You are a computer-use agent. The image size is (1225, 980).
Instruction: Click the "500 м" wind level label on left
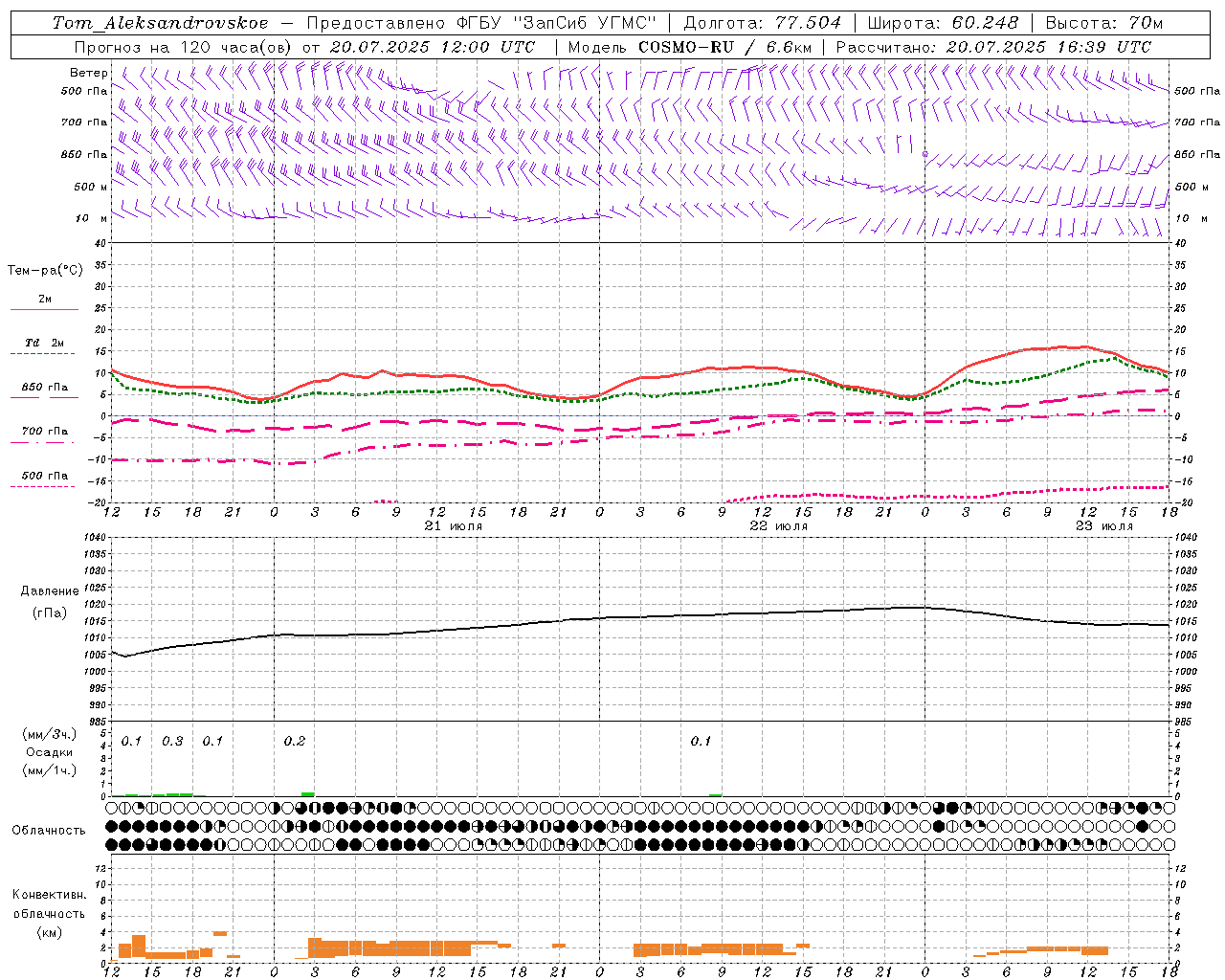click(90, 187)
